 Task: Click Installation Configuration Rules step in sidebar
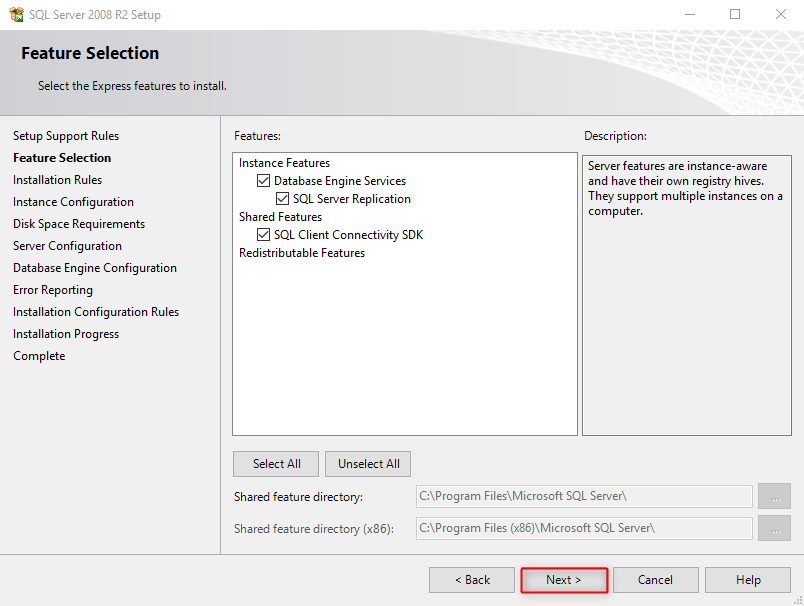pyautogui.click(x=96, y=312)
